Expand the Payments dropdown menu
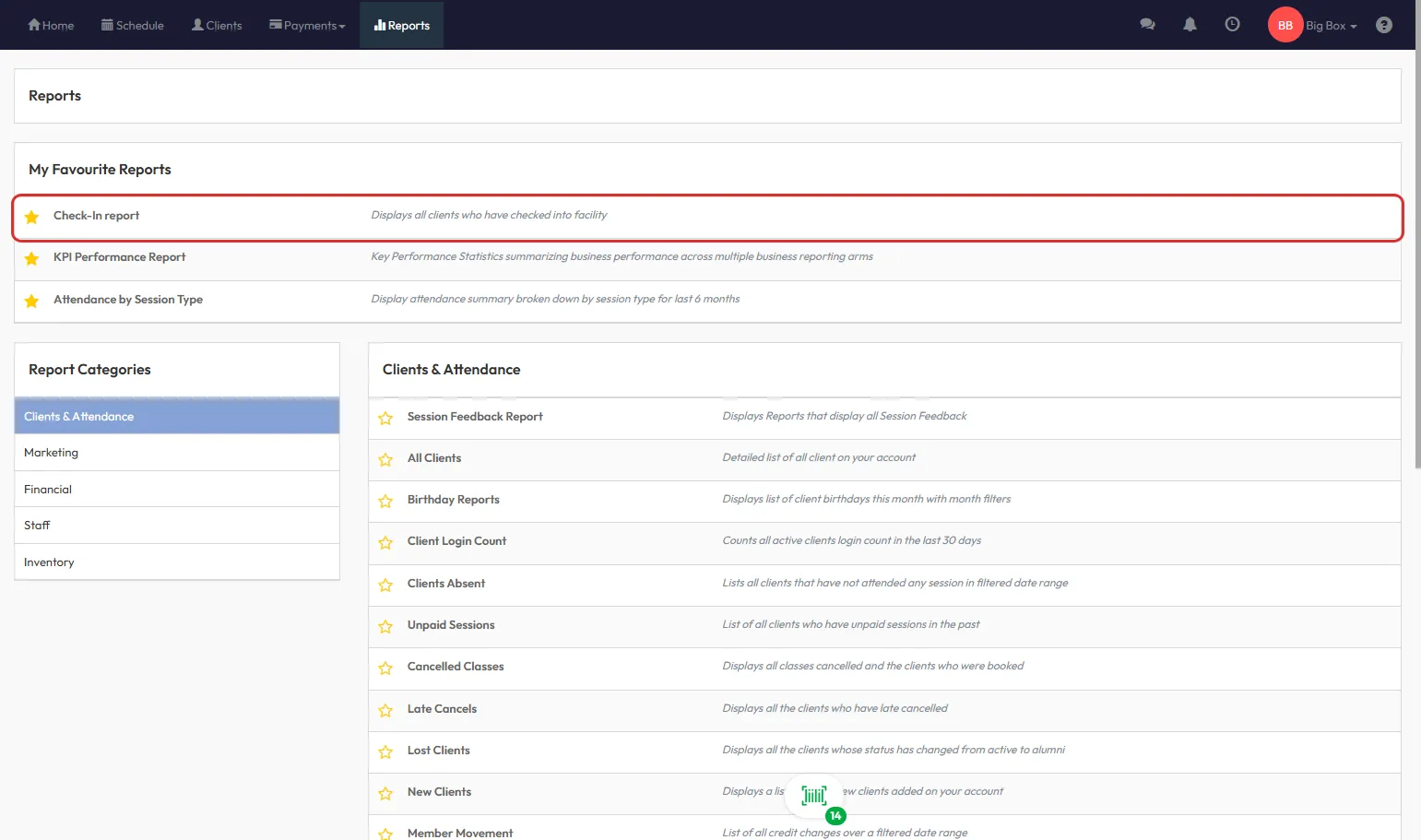1421x840 pixels. 307,25
